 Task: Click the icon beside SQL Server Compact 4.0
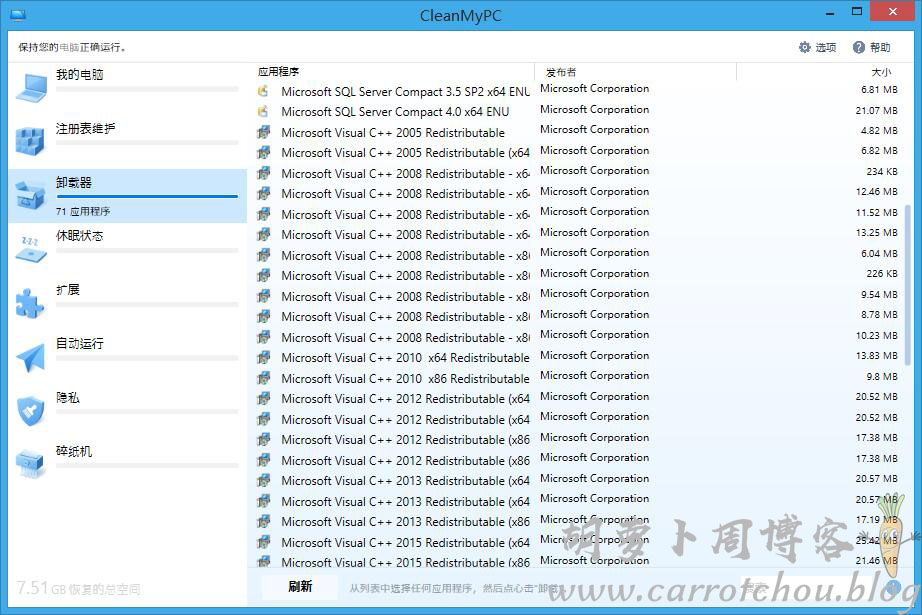point(263,111)
